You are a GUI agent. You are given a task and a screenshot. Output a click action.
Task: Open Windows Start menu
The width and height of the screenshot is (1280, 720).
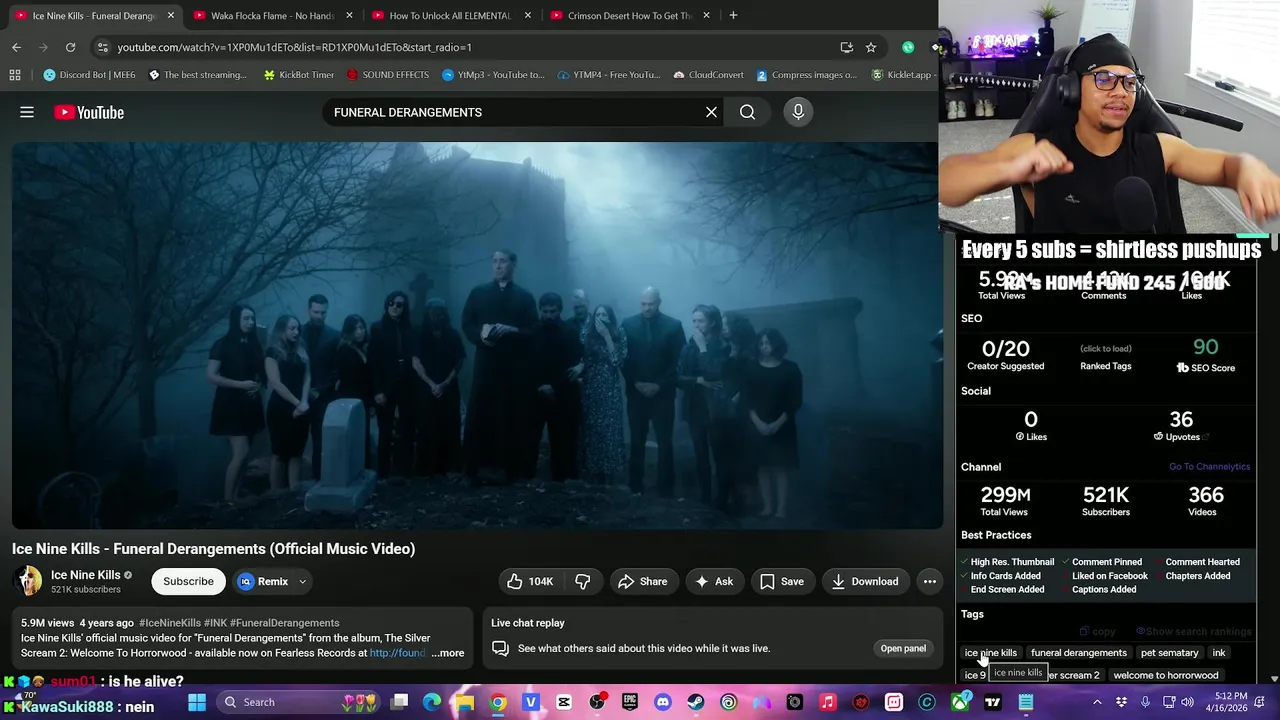(x=197, y=702)
